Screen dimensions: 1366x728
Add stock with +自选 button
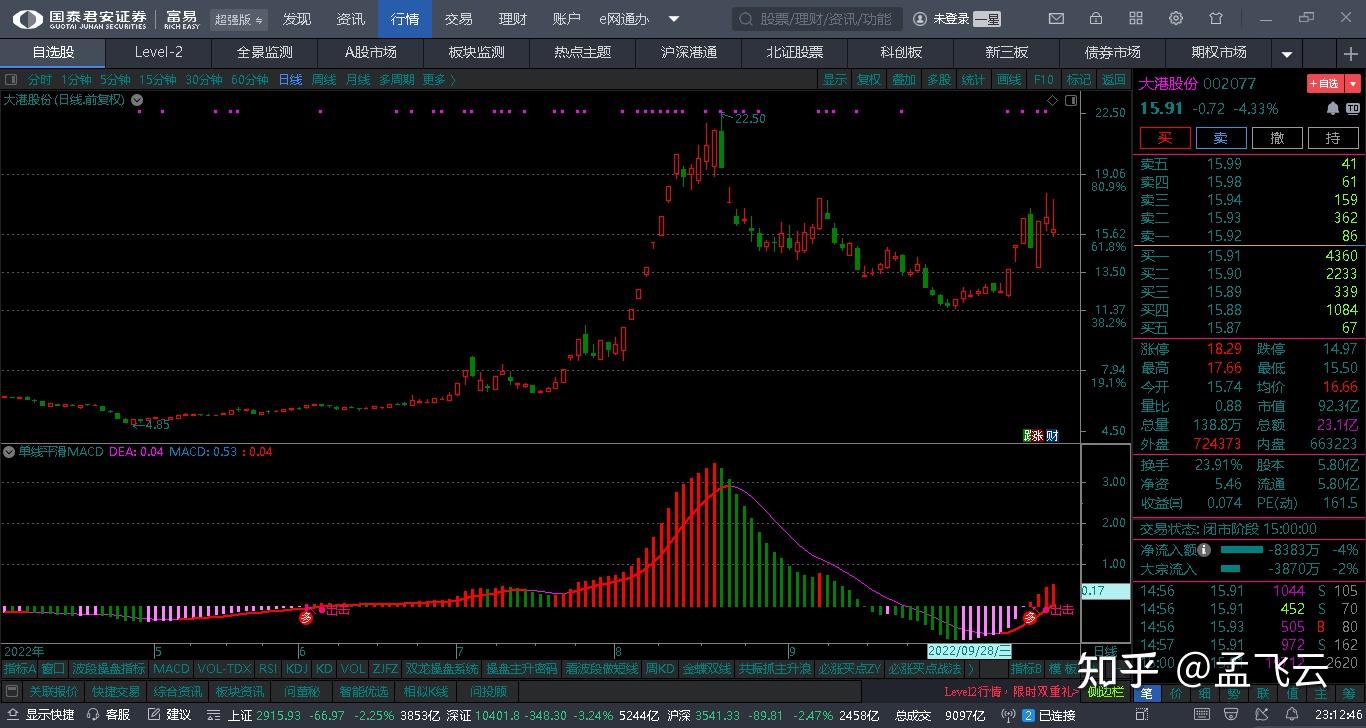[x=1325, y=84]
